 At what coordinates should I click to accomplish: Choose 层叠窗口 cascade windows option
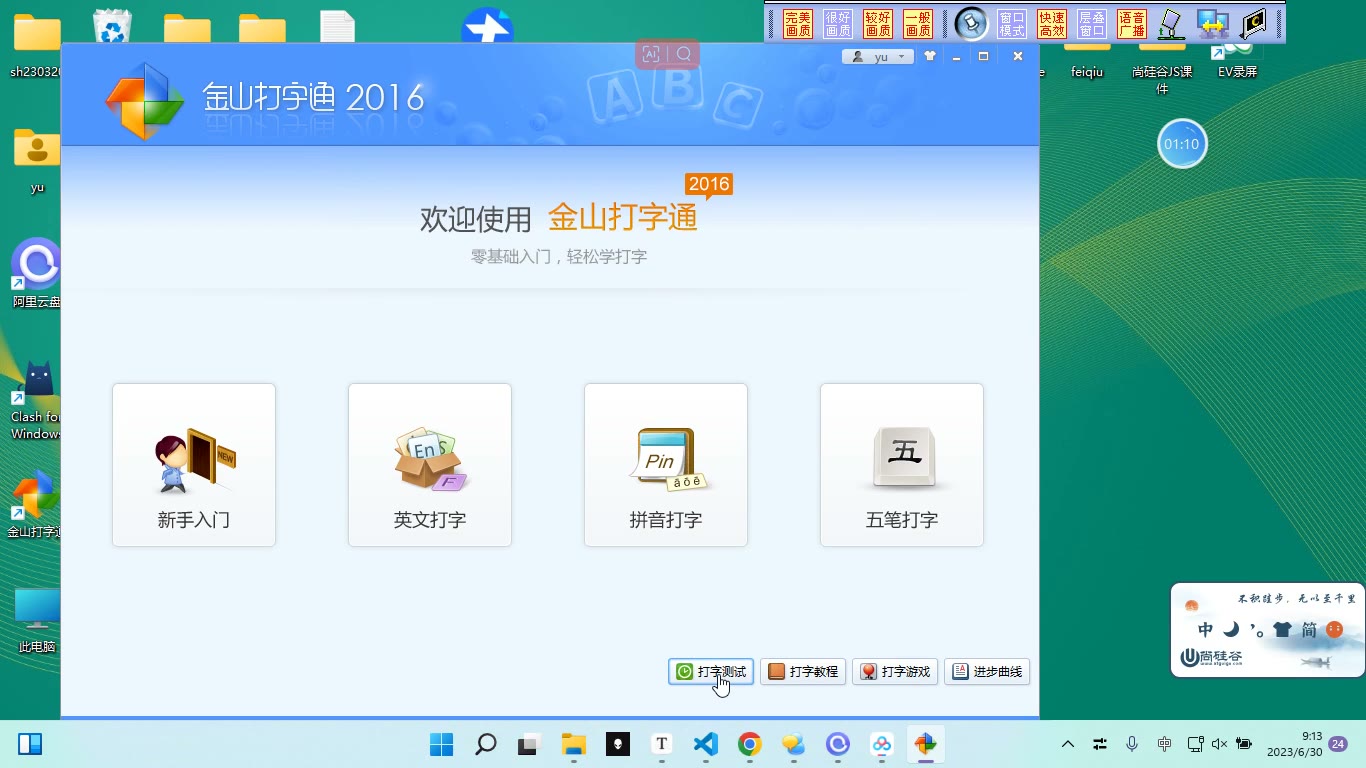[1092, 24]
